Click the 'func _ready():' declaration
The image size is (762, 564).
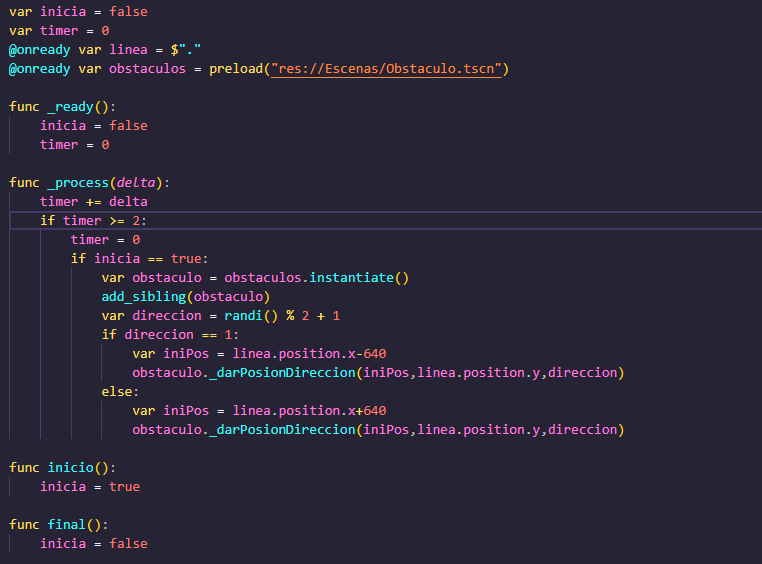coord(62,107)
